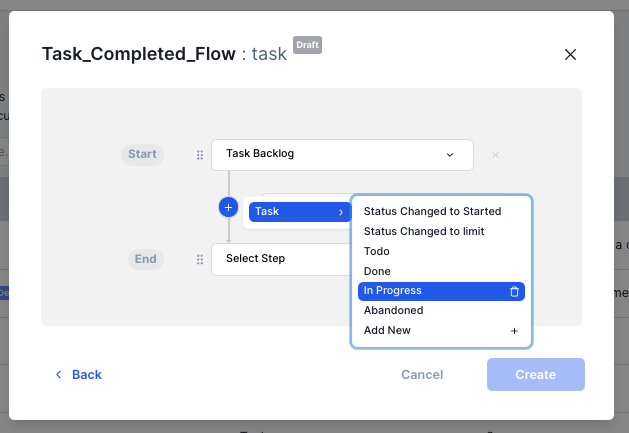This screenshot has width=629, height=433.
Task: Click the back arrow chevron icon
Action: [59, 375]
